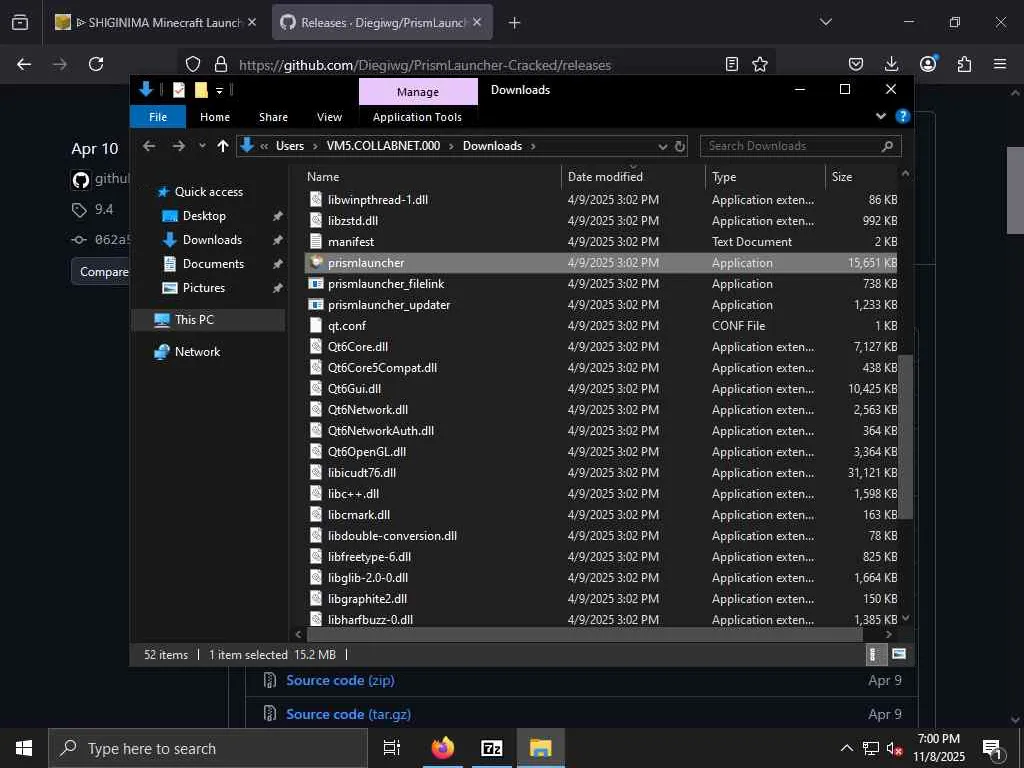Switch to the View ribbon tab
Viewport: 1024px width, 768px height.
(x=329, y=117)
